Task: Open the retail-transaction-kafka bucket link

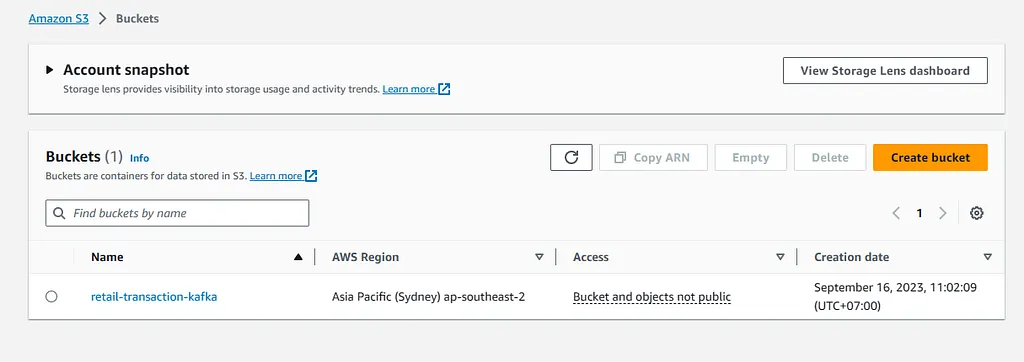Action: [154, 297]
